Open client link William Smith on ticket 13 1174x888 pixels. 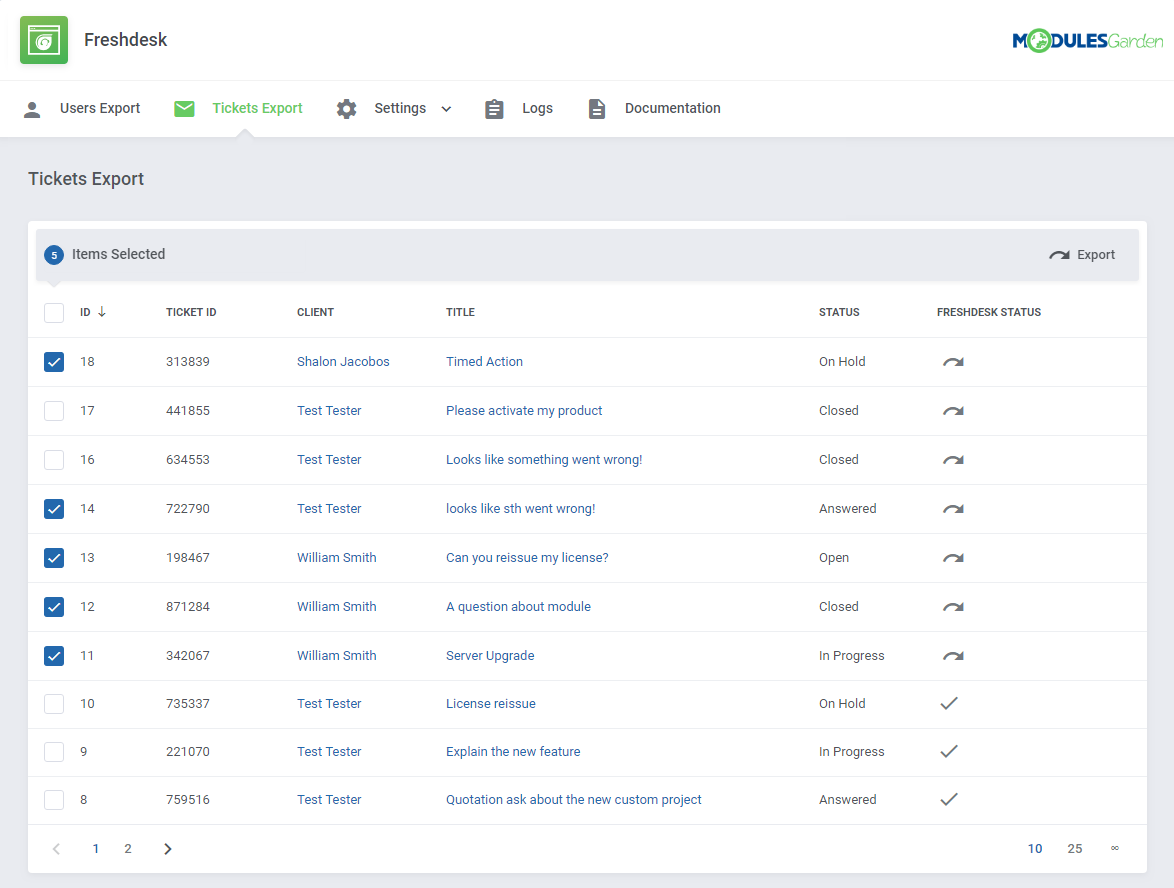pyautogui.click(x=337, y=557)
